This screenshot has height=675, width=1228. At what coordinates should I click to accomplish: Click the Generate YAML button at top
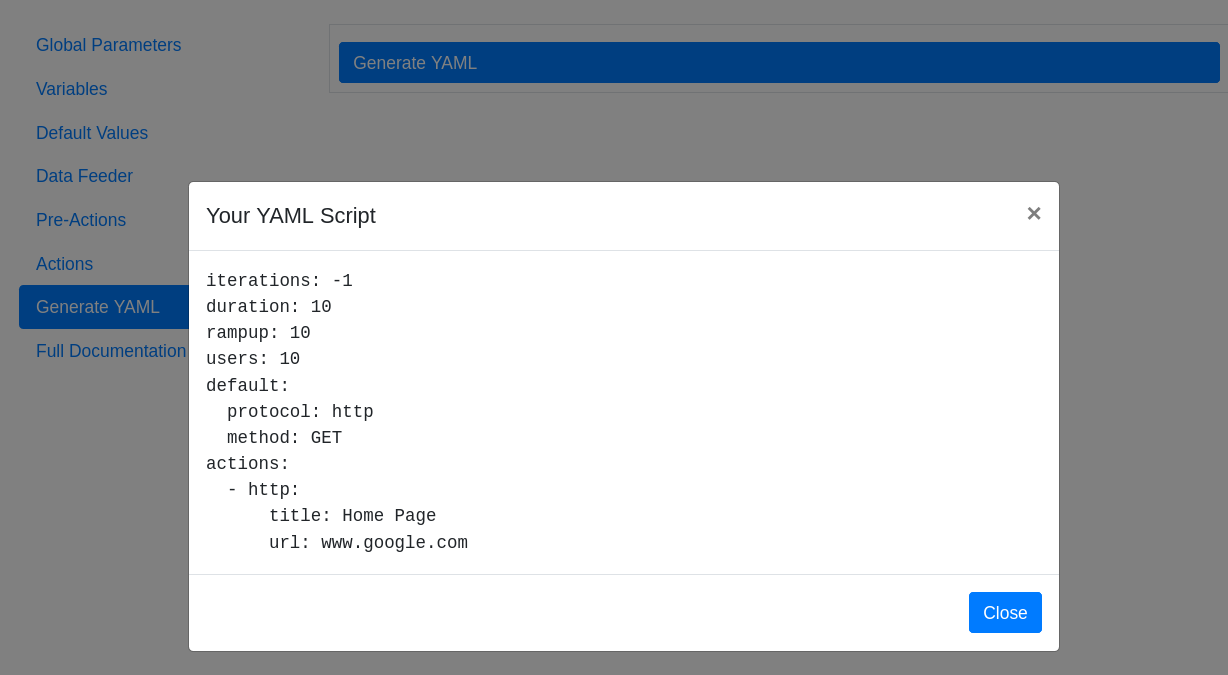click(x=779, y=62)
